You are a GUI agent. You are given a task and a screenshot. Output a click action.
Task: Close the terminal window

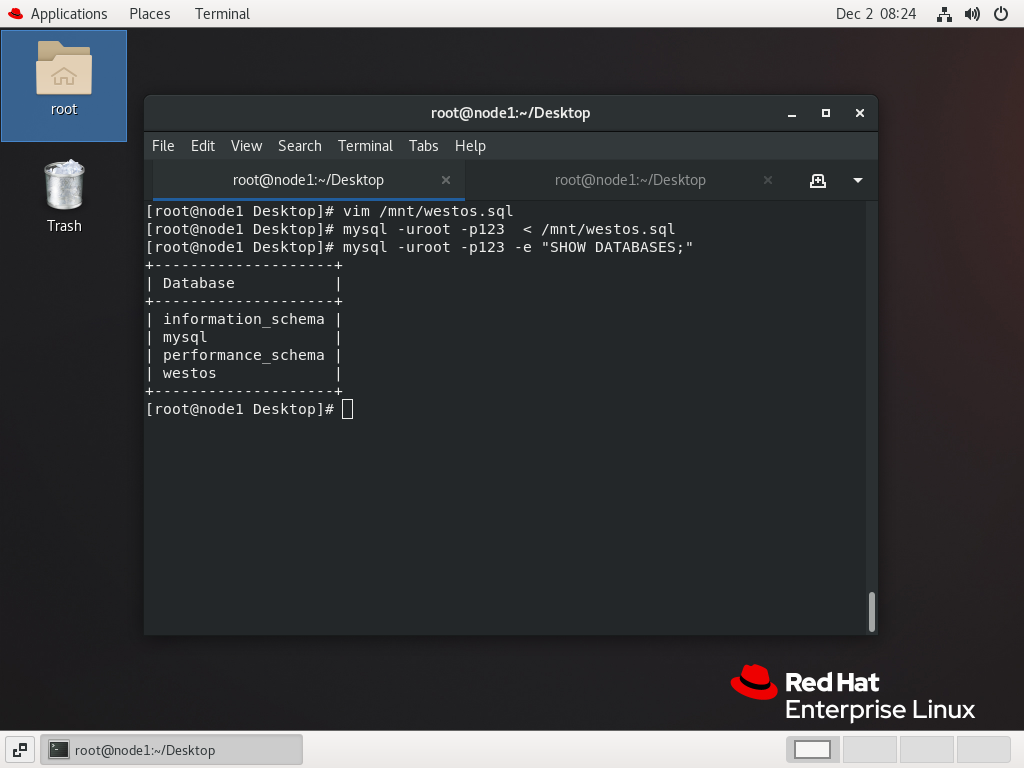[860, 114]
